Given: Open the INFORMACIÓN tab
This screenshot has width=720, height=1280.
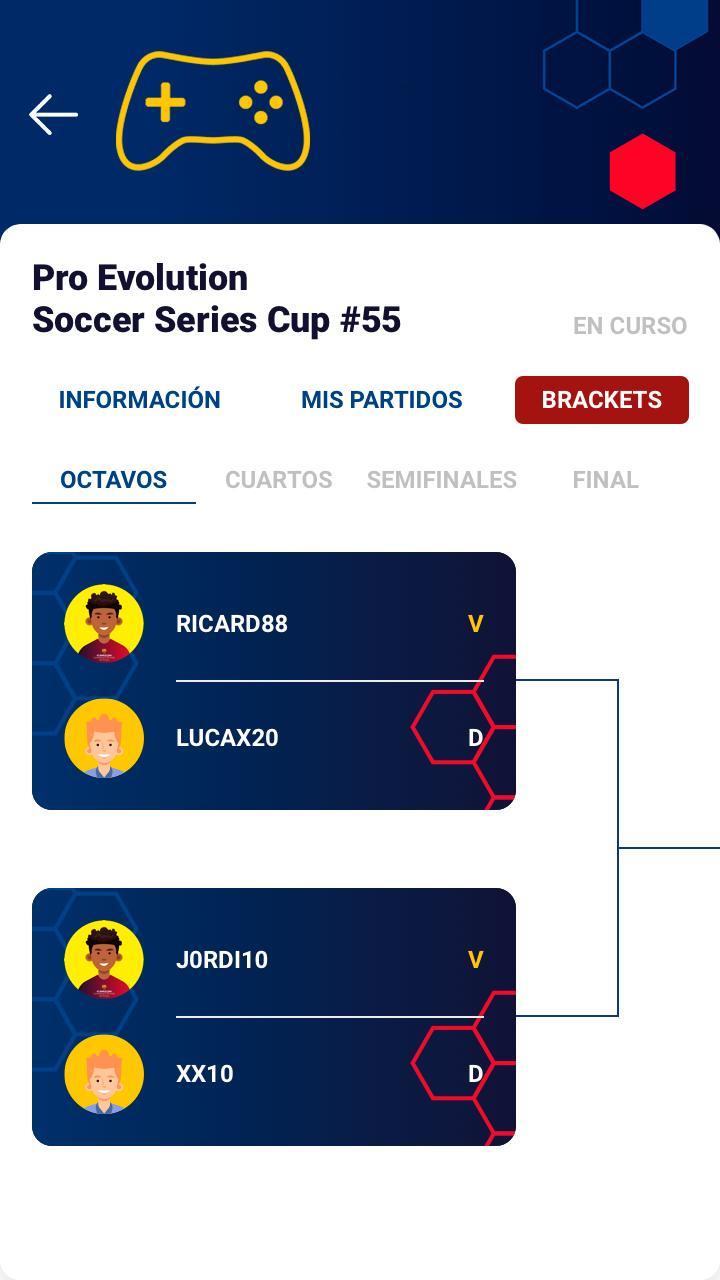Looking at the screenshot, I should click(x=139, y=400).
